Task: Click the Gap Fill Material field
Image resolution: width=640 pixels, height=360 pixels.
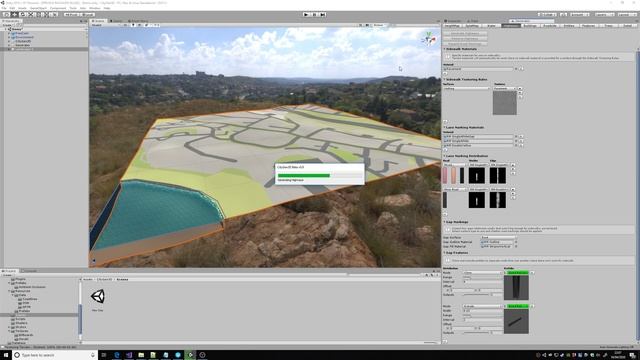Action: point(497,247)
